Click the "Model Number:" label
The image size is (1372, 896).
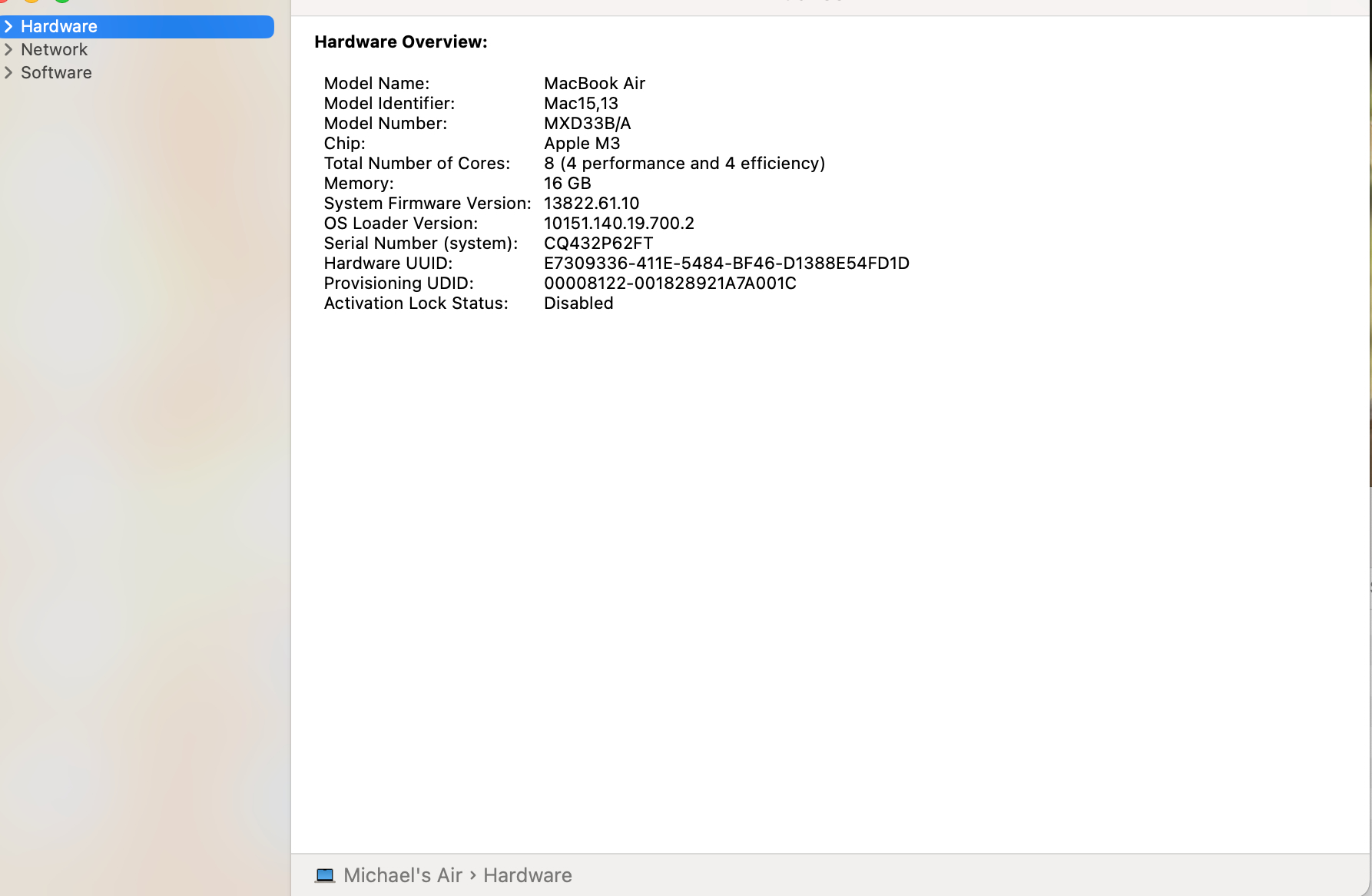tap(386, 123)
